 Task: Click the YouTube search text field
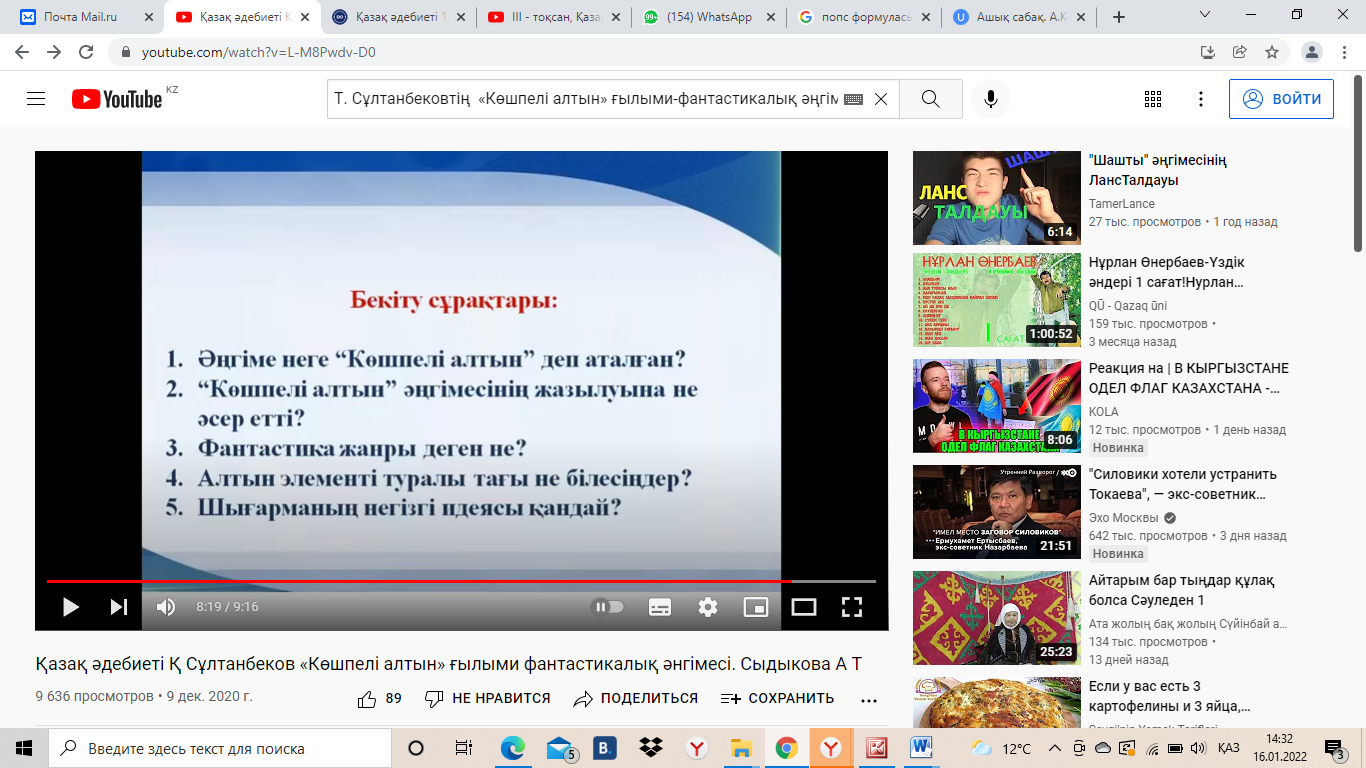click(x=586, y=99)
